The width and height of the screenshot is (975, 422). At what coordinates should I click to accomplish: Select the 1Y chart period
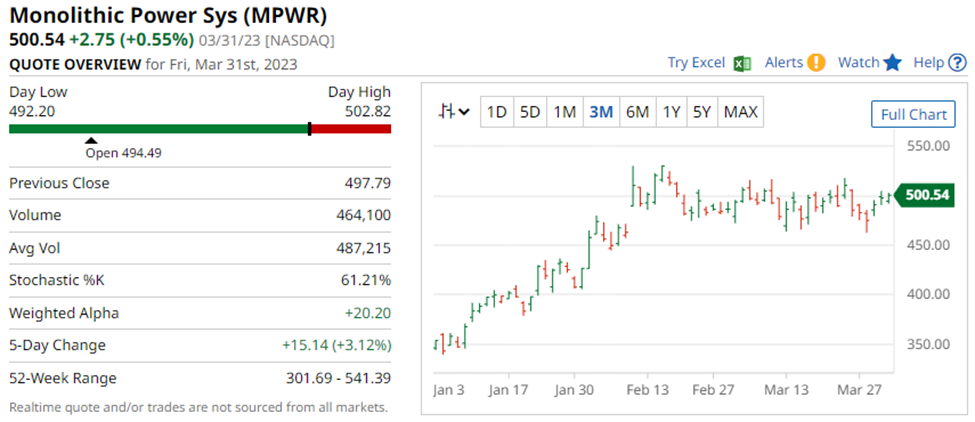coord(671,112)
